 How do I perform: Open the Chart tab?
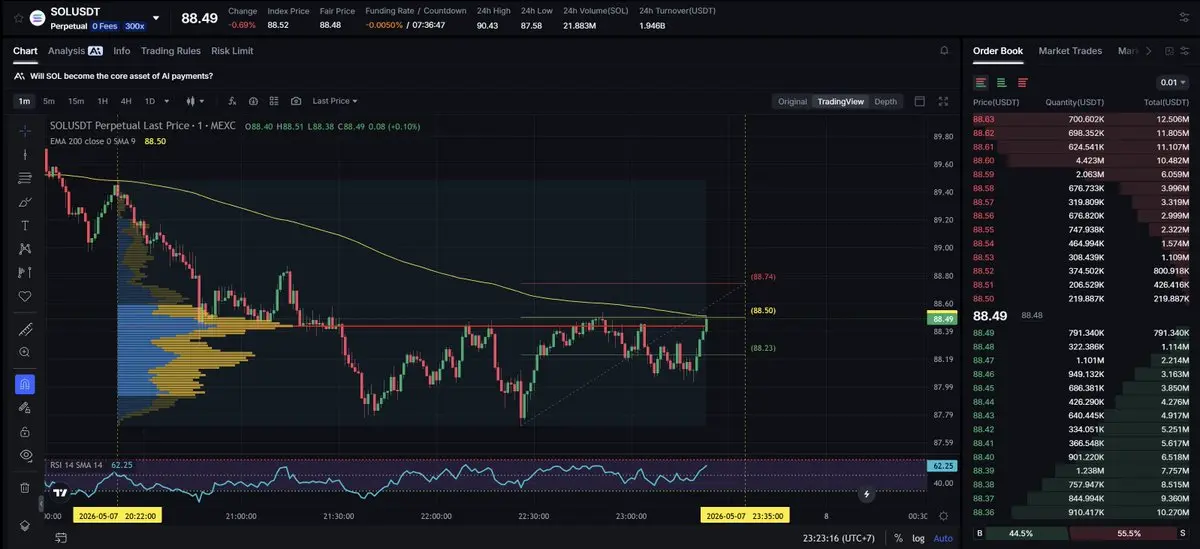click(x=25, y=50)
